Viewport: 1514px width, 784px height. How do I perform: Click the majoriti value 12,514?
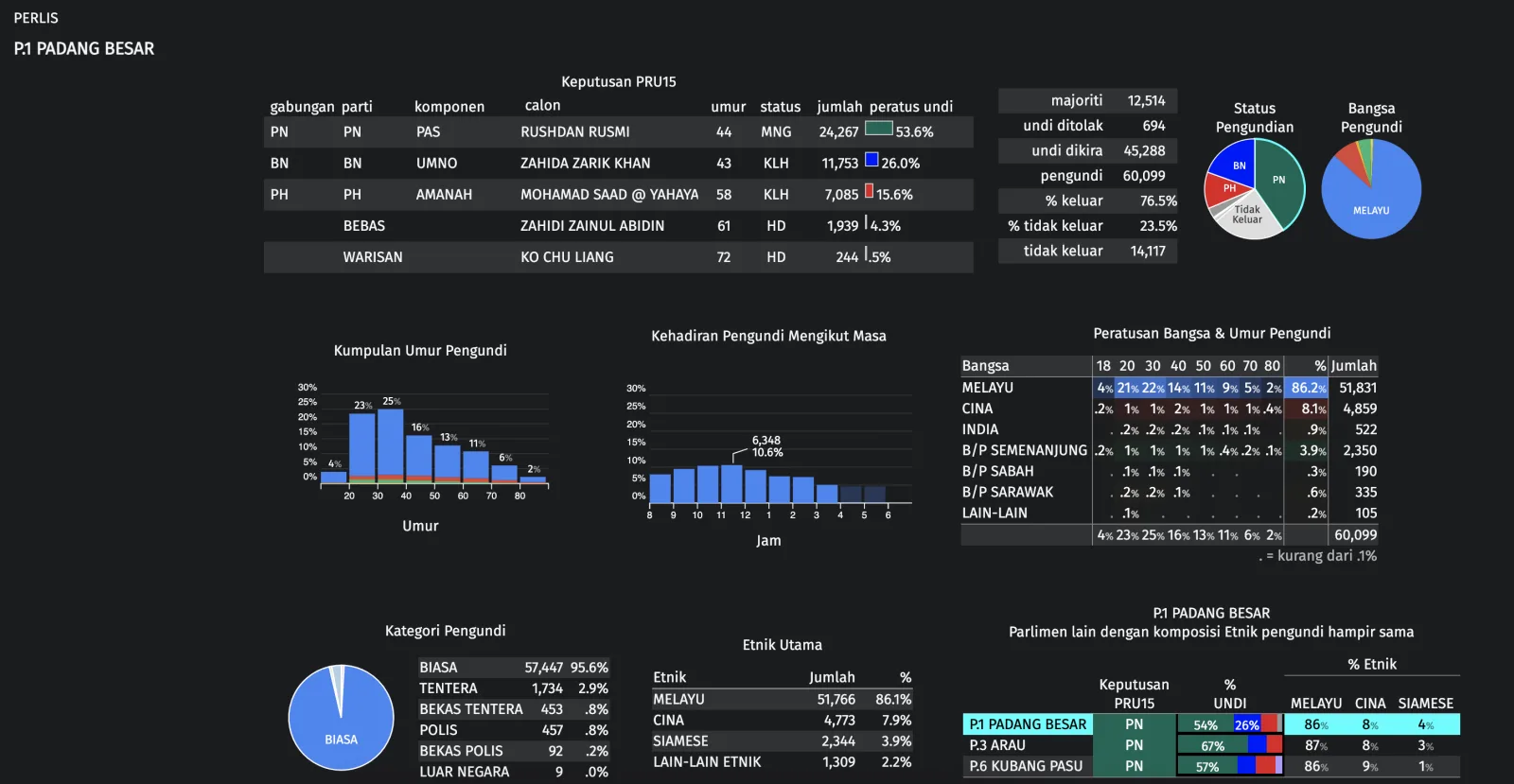[1146, 101]
